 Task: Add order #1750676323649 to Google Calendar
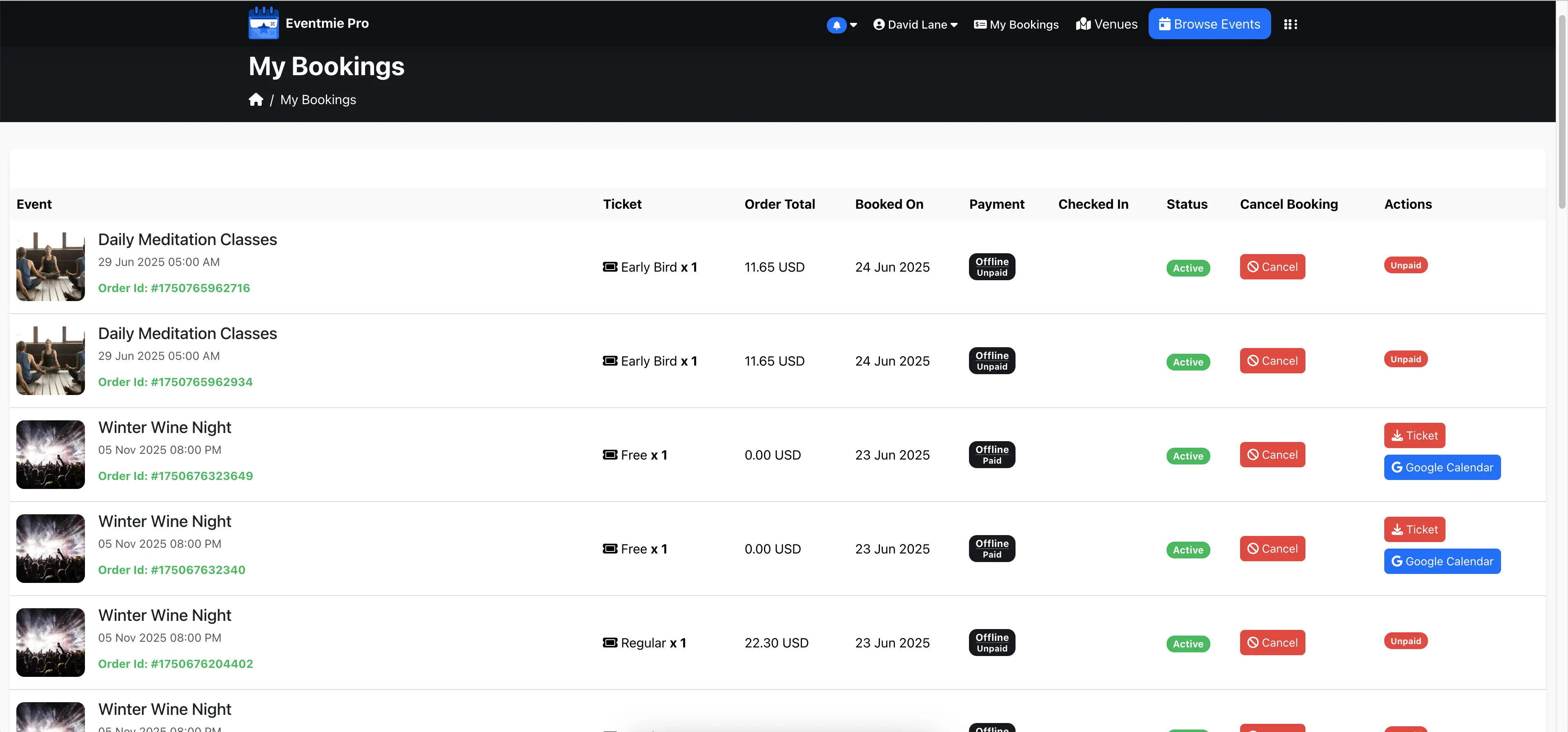1442,468
